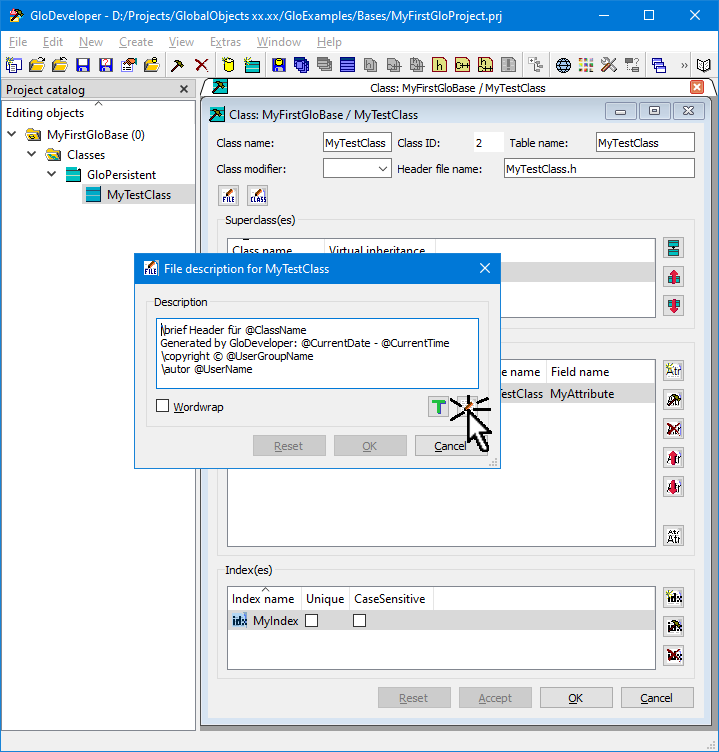Click the yellow database cylinder toolbar icon
This screenshot has width=719, height=752.
[x=228, y=65]
